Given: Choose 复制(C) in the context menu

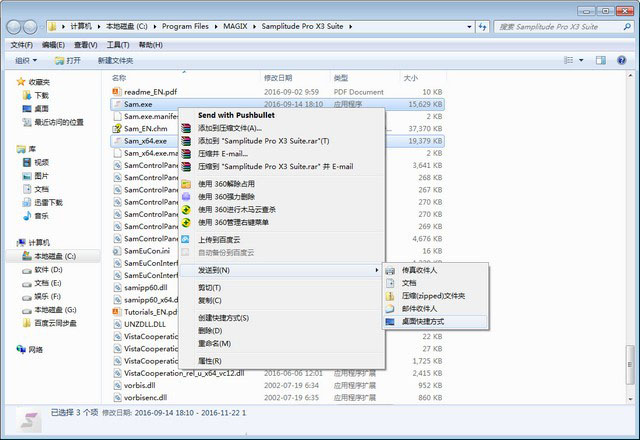Looking at the screenshot, I should 282,300.
